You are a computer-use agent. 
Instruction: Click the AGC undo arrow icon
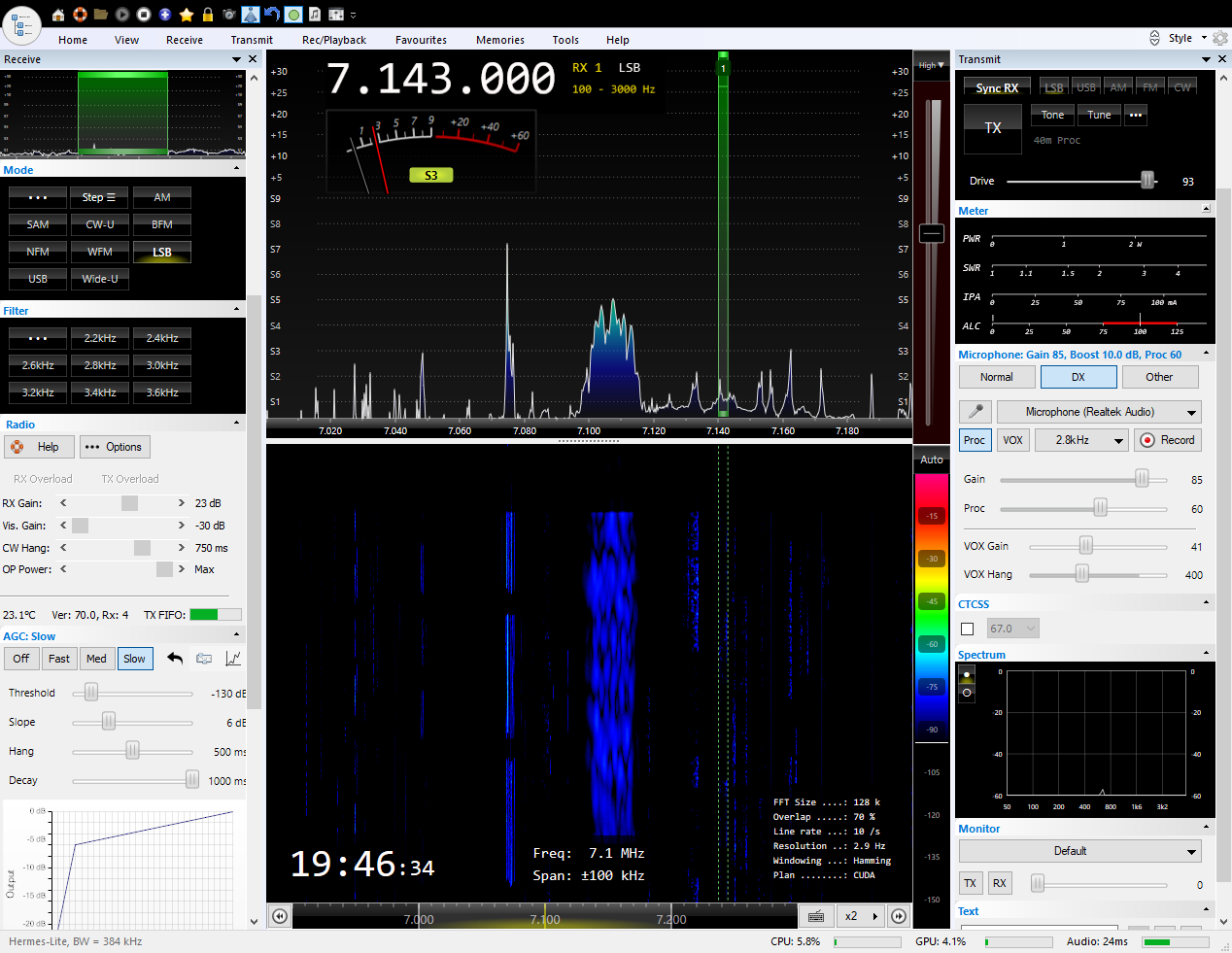coord(175,659)
